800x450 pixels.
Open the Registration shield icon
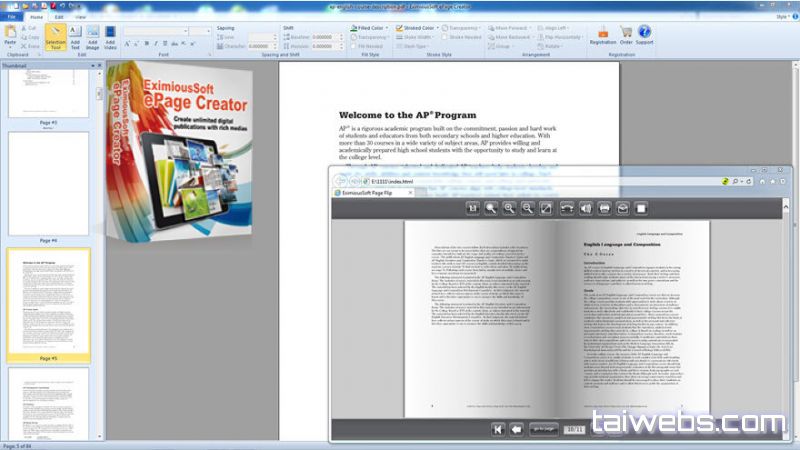[603, 35]
